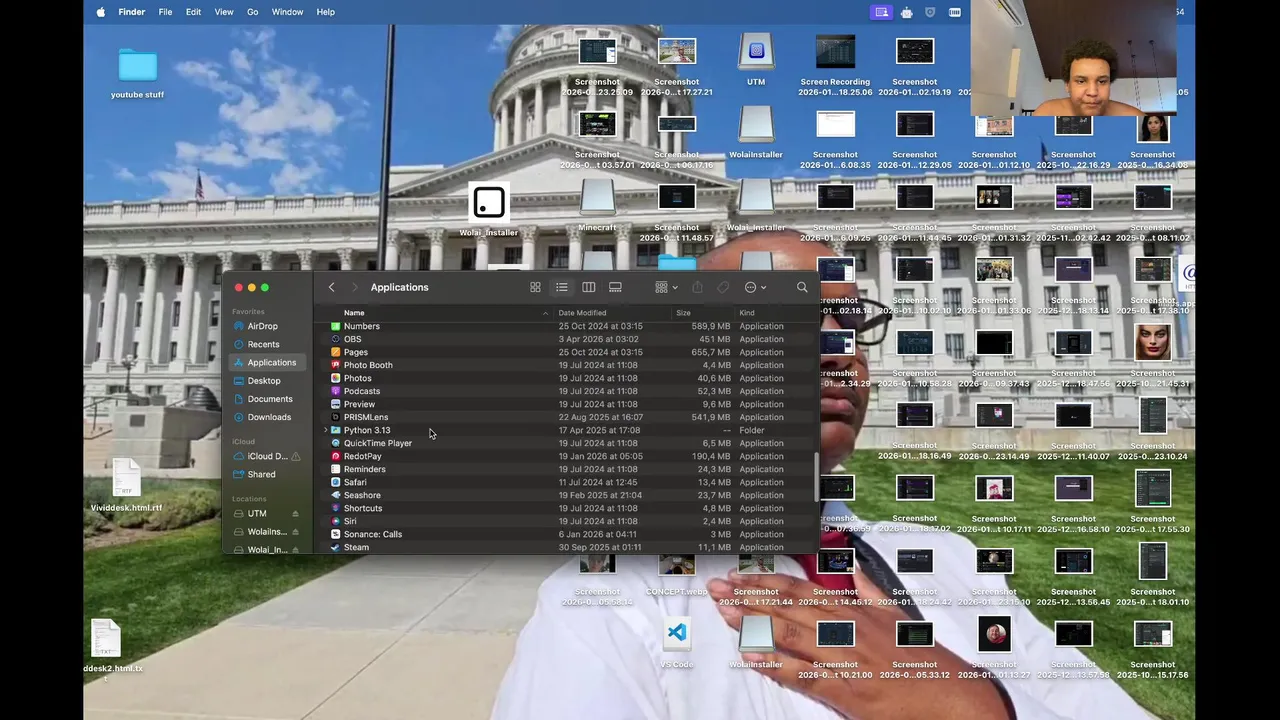
Task: Switch Finder to column view
Action: click(x=588, y=287)
